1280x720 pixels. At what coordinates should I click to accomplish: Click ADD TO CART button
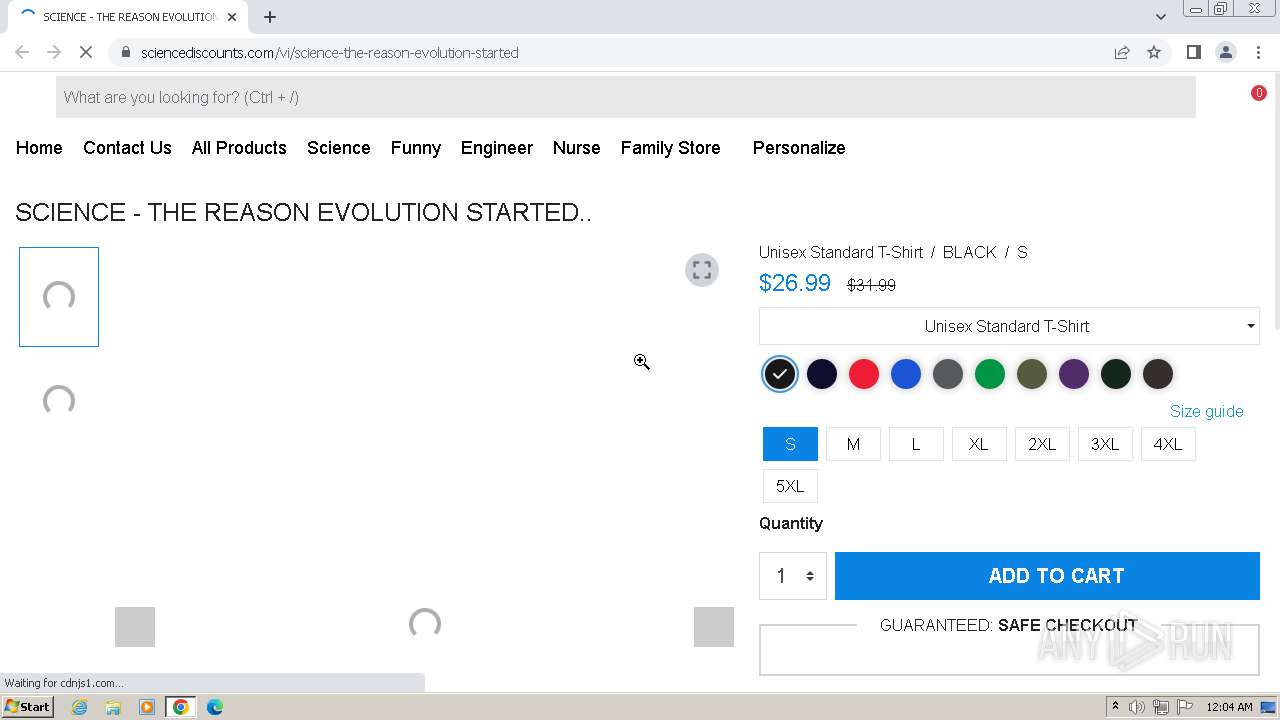[1047, 576]
